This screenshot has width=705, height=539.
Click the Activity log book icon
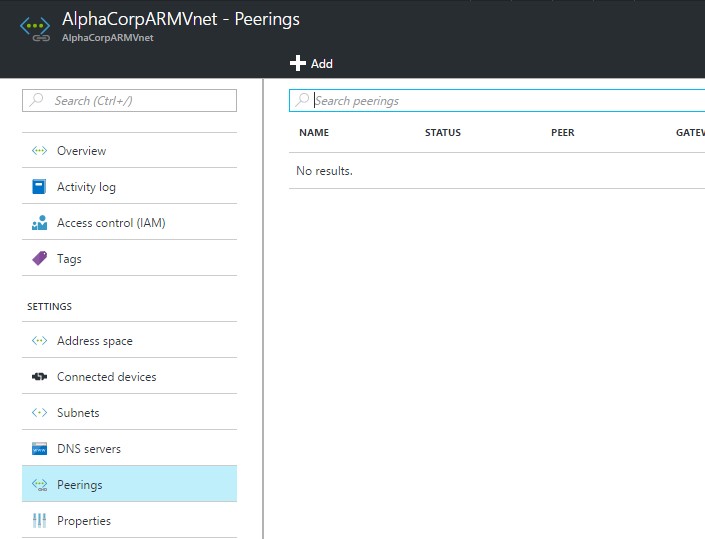pos(40,187)
